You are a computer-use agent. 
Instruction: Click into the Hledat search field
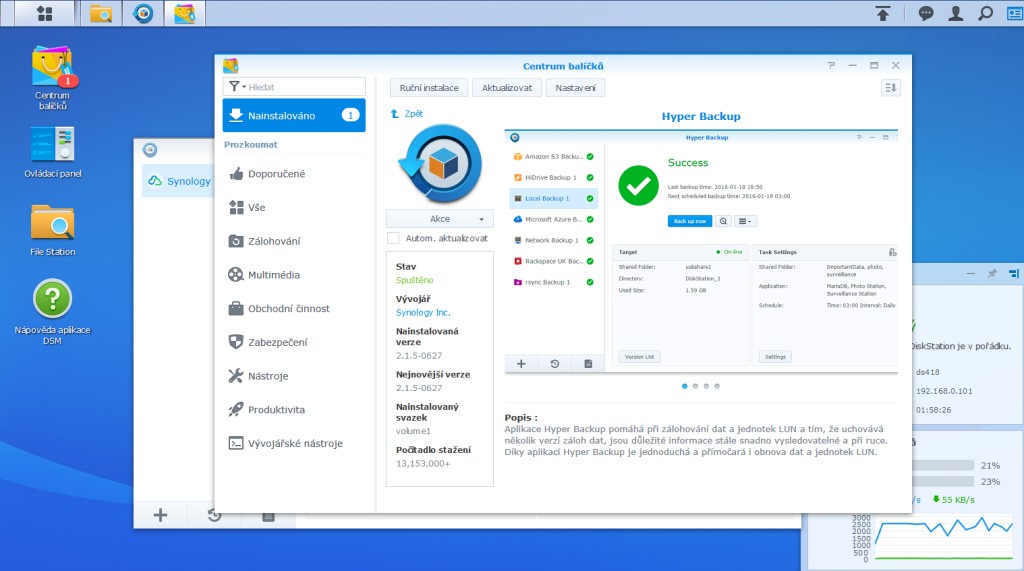tap(304, 87)
